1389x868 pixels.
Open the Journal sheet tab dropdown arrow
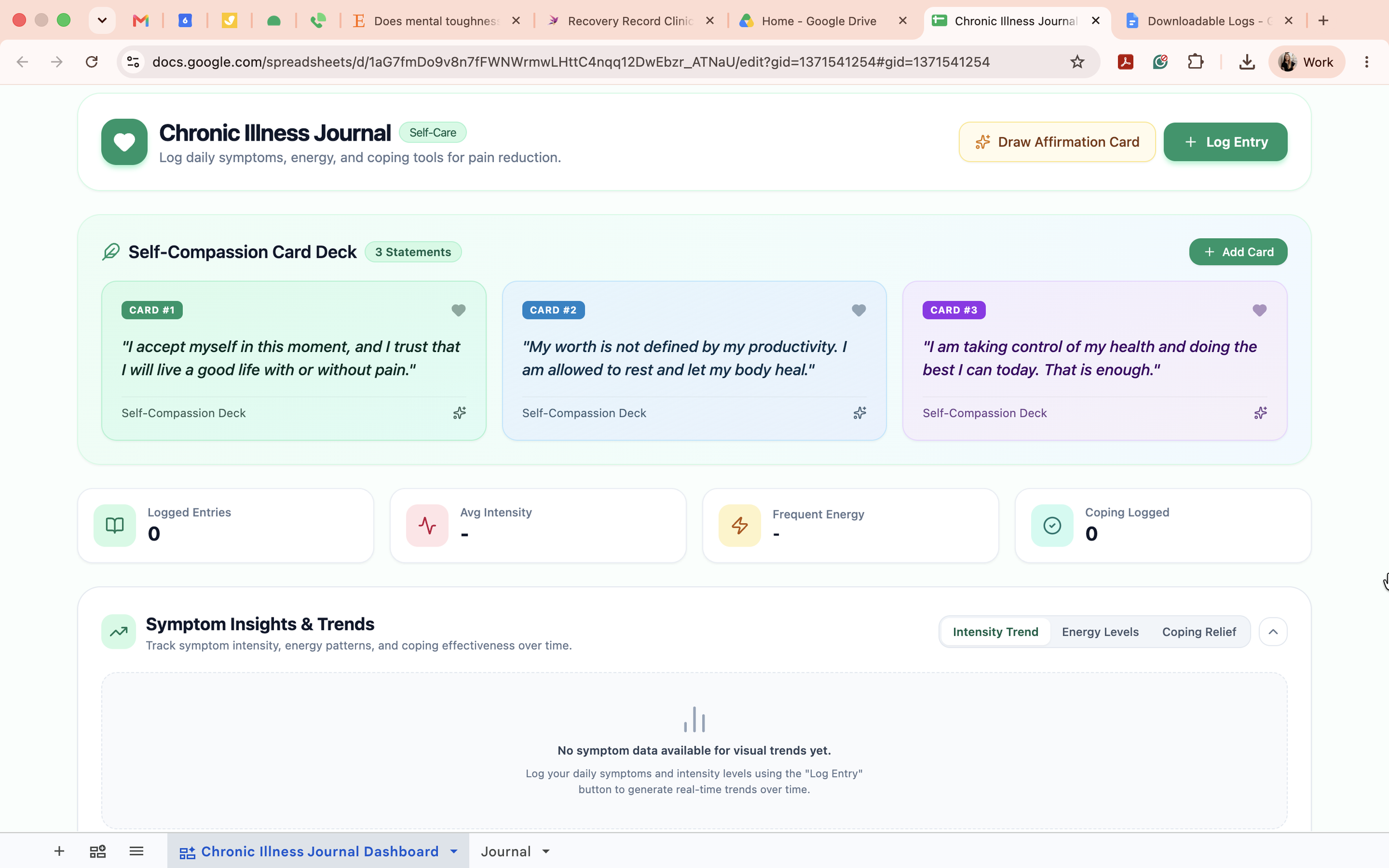click(x=546, y=851)
